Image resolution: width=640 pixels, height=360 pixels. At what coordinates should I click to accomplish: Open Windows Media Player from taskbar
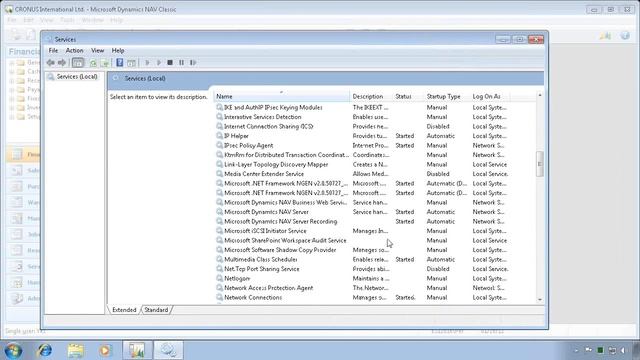tap(105, 350)
